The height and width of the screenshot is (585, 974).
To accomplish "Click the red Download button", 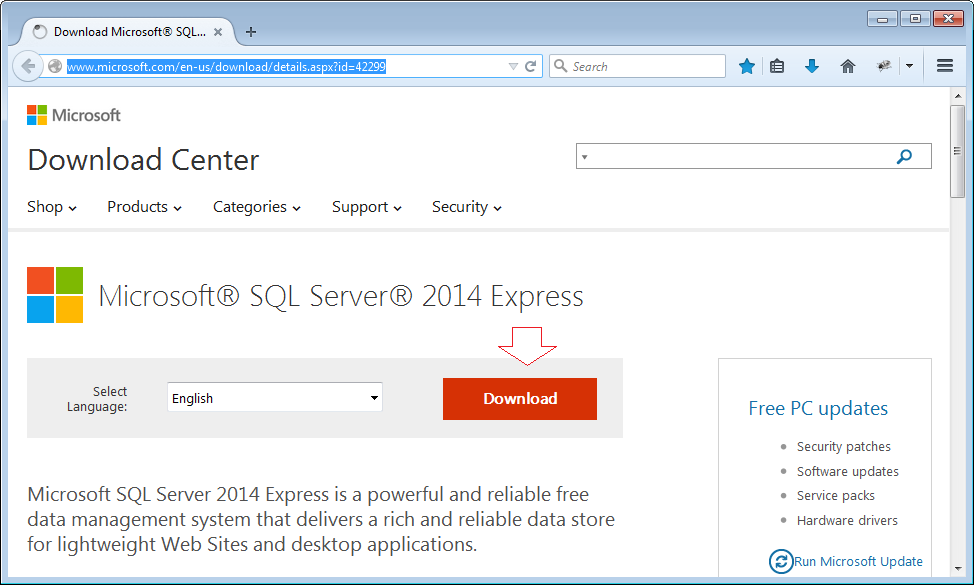I will point(520,399).
